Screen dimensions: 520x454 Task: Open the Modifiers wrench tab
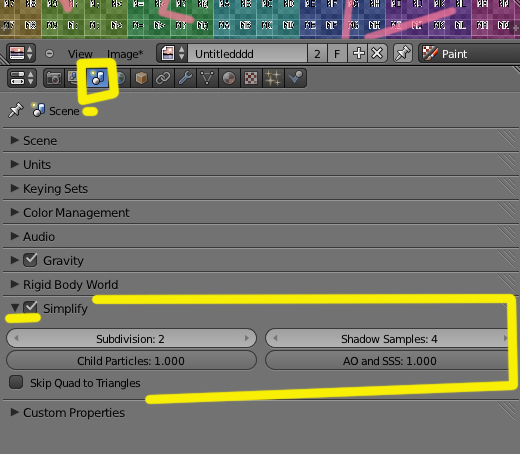click(185, 78)
